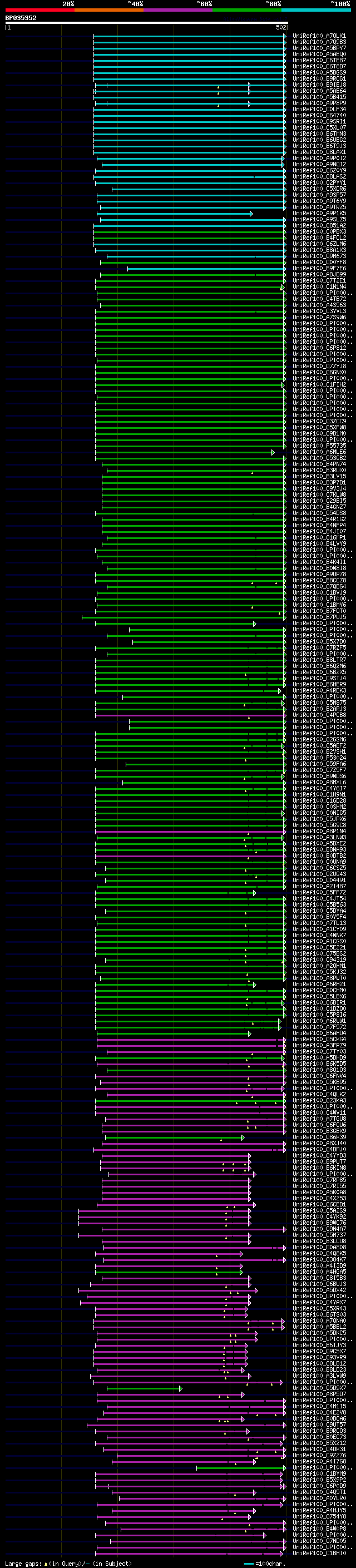Click the white query length bar ending at 502

pyautogui.click(x=146, y=22)
